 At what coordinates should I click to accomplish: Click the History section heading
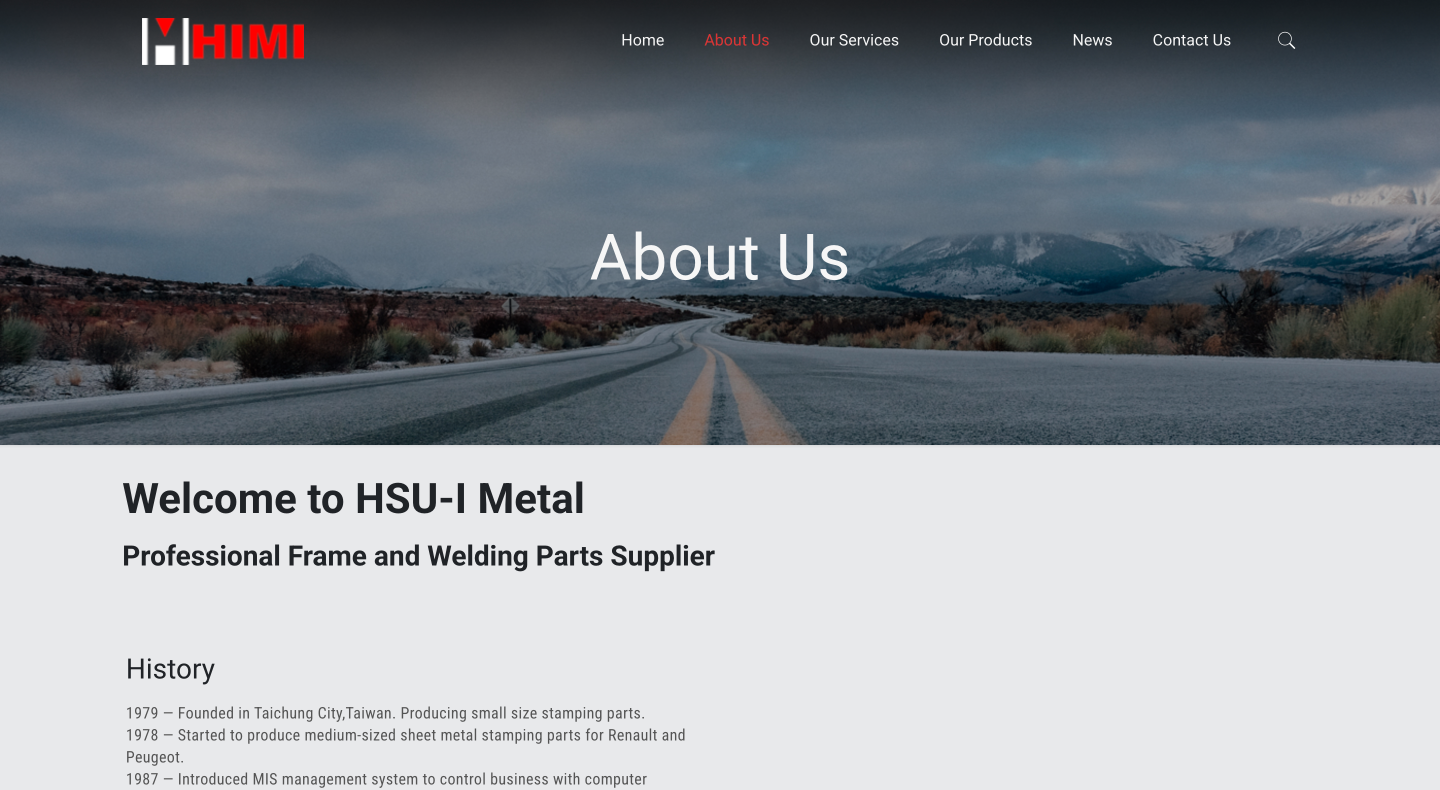[170, 669]
